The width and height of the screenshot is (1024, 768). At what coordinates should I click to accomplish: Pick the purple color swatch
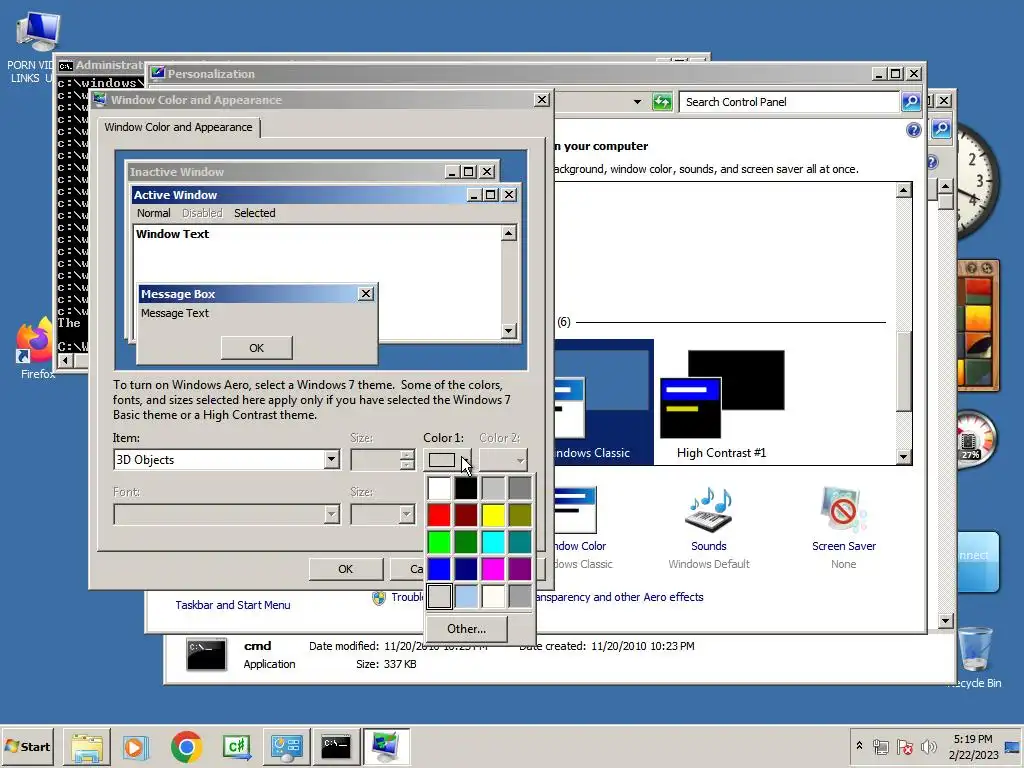point(520,569)
